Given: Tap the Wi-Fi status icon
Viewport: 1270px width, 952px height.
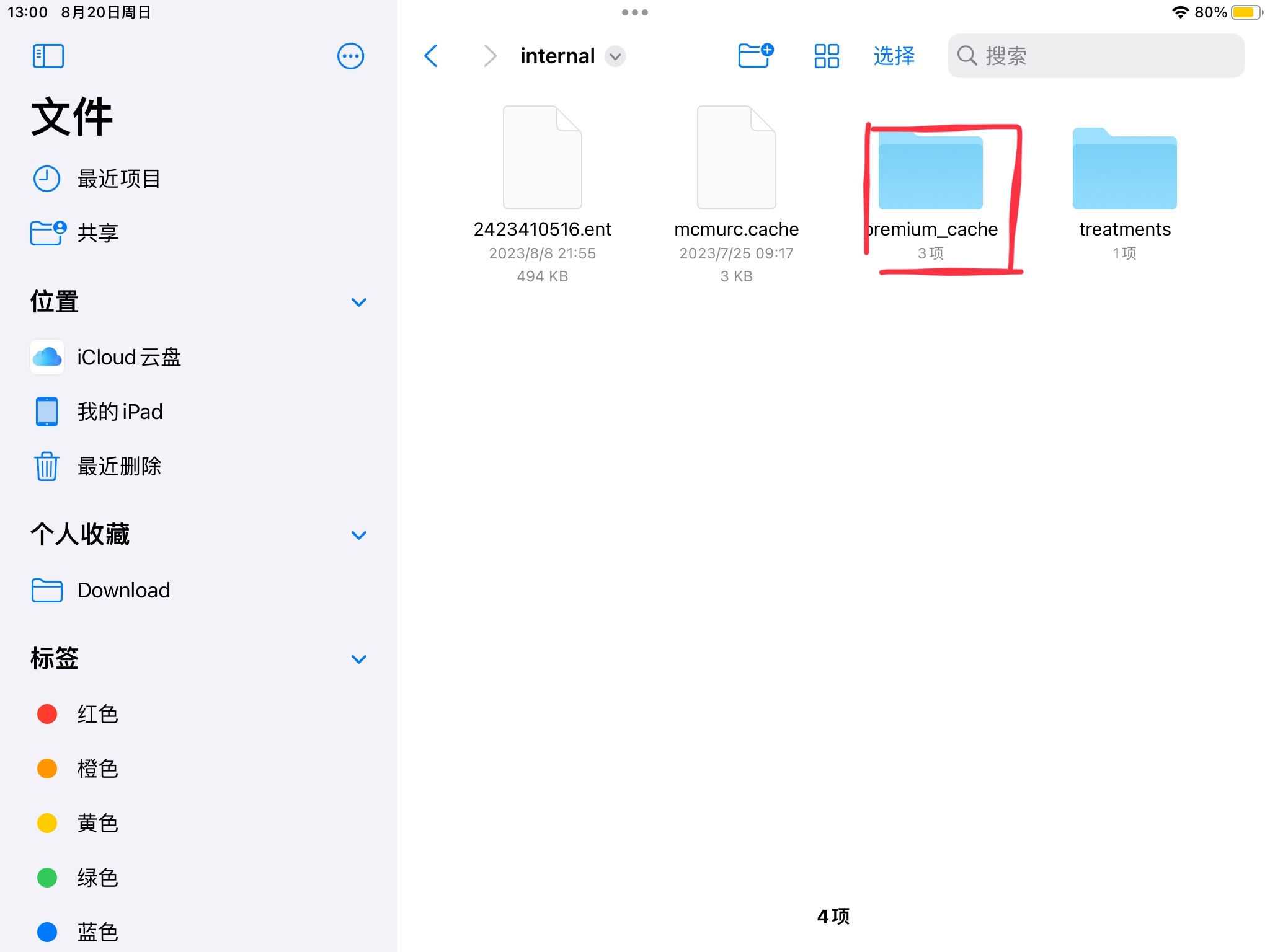Looking at the screenshot, I should (x=1180, y=12).
